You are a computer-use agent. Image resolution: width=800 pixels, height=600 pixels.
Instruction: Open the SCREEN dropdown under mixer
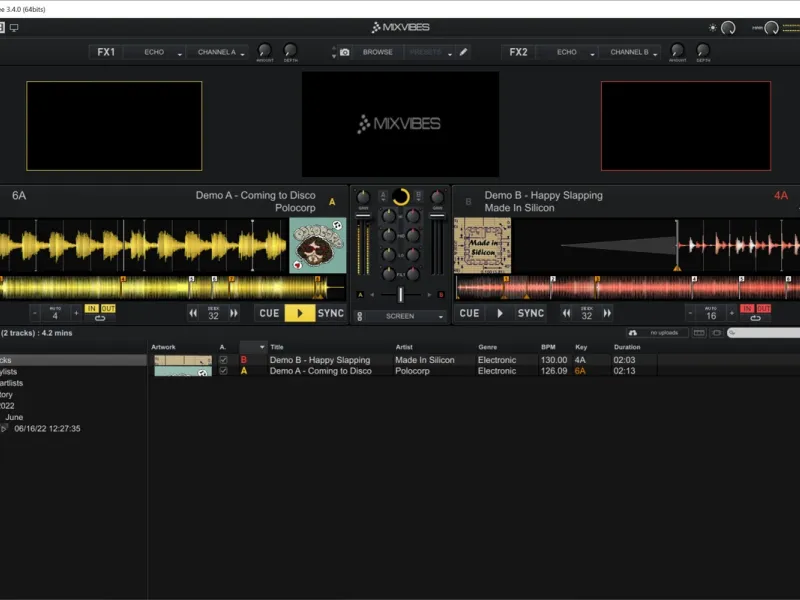tap(406, 316)
